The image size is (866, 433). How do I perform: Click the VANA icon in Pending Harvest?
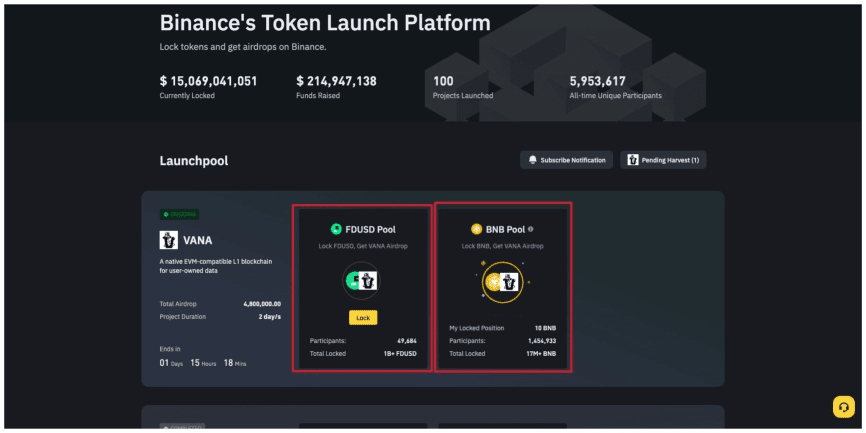[634, 160]
